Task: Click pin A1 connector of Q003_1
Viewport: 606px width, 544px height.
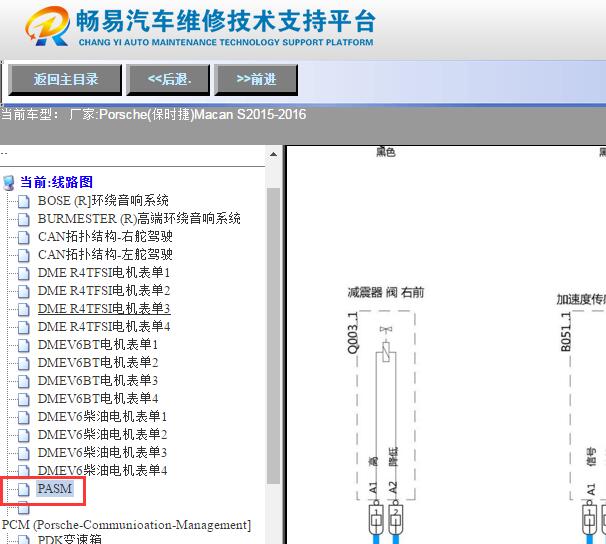Action: click(376, 518)
